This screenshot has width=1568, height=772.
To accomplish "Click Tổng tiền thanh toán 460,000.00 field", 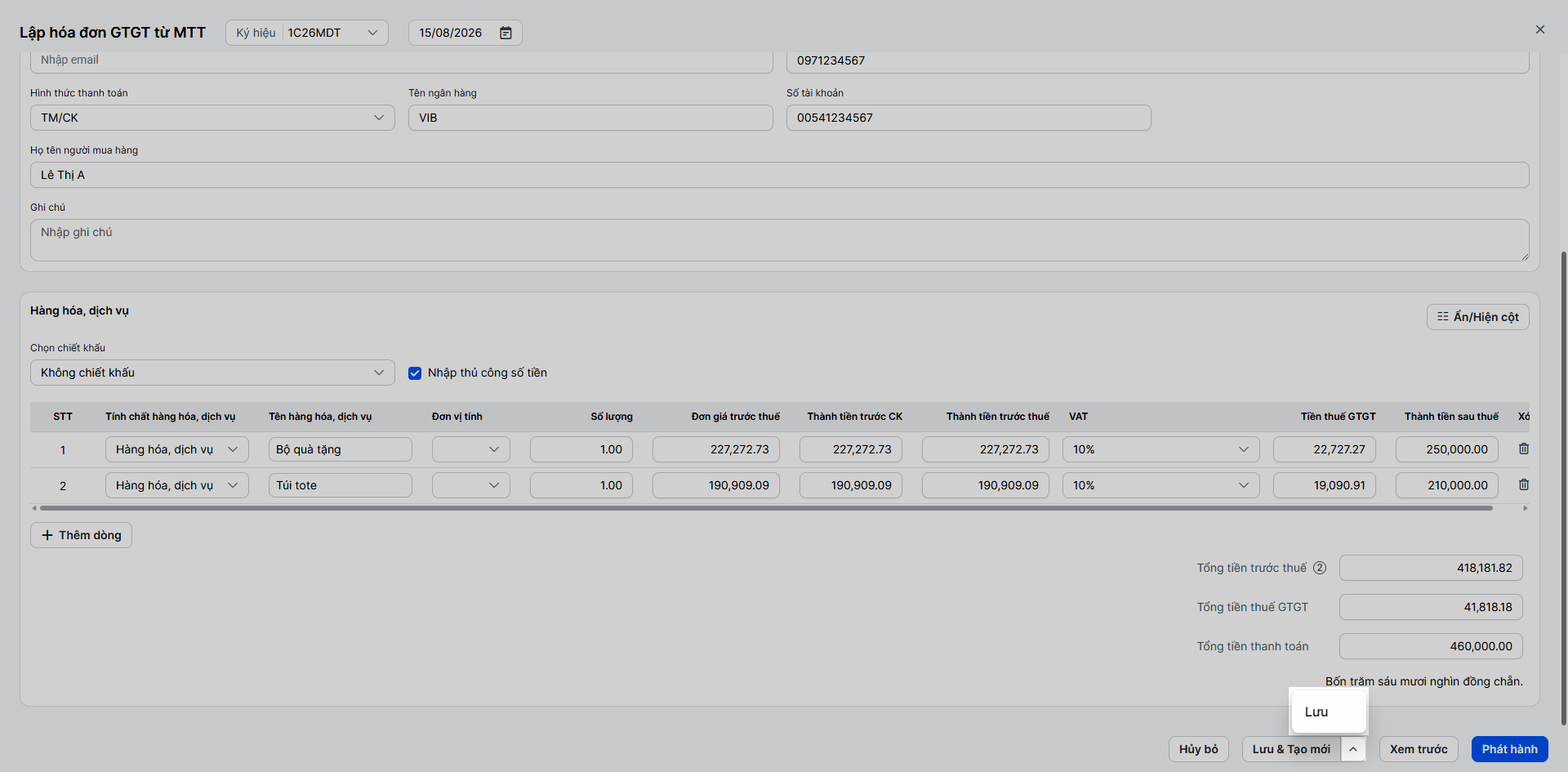I will 1431,646.
